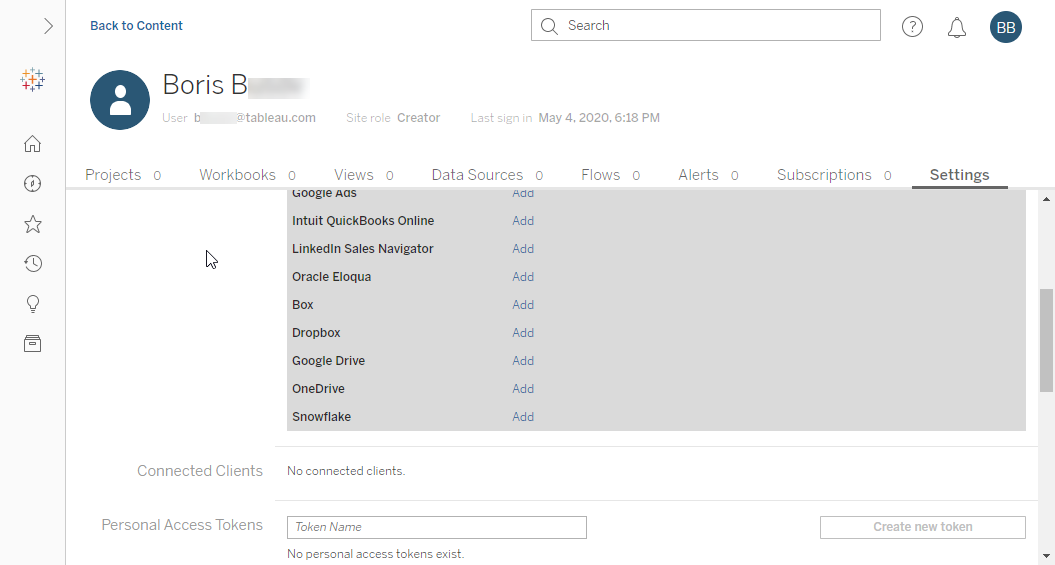This screenshot has height=565, width=1055.
Task: Open the BB user account menu
Action: (1006, 27)
